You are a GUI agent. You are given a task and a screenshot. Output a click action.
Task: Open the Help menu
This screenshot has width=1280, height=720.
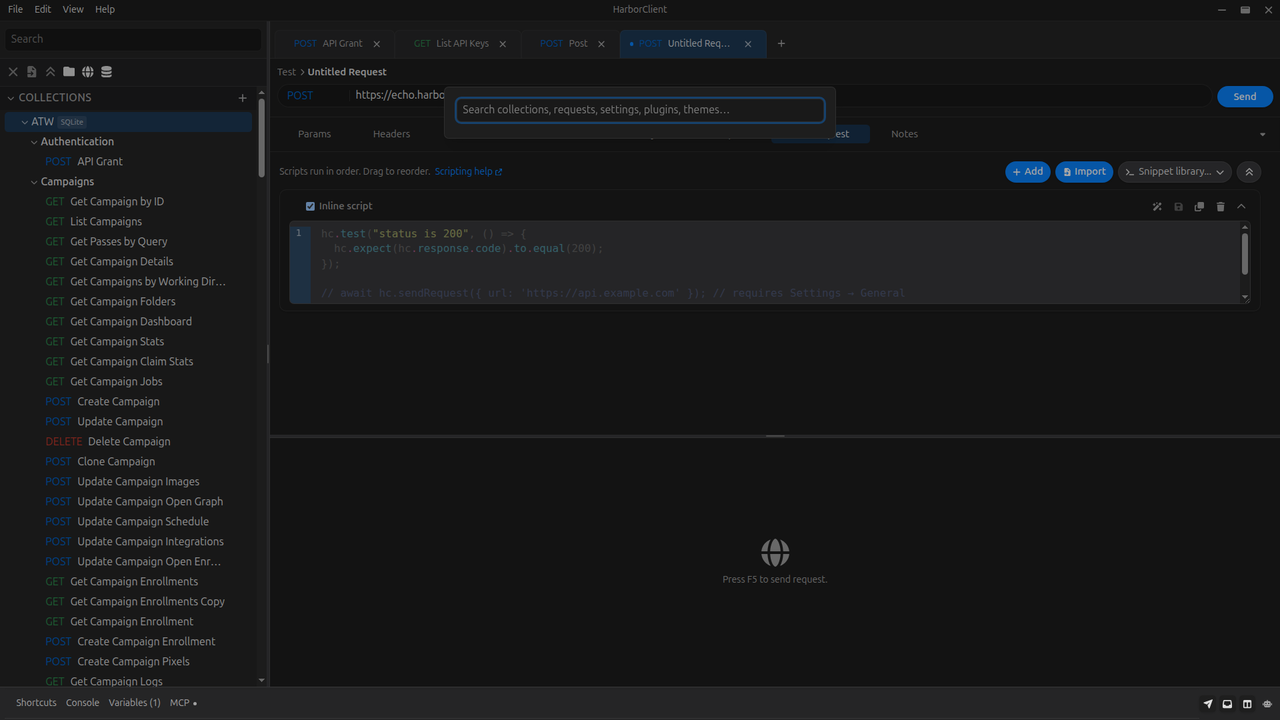(x=105, y=9)
